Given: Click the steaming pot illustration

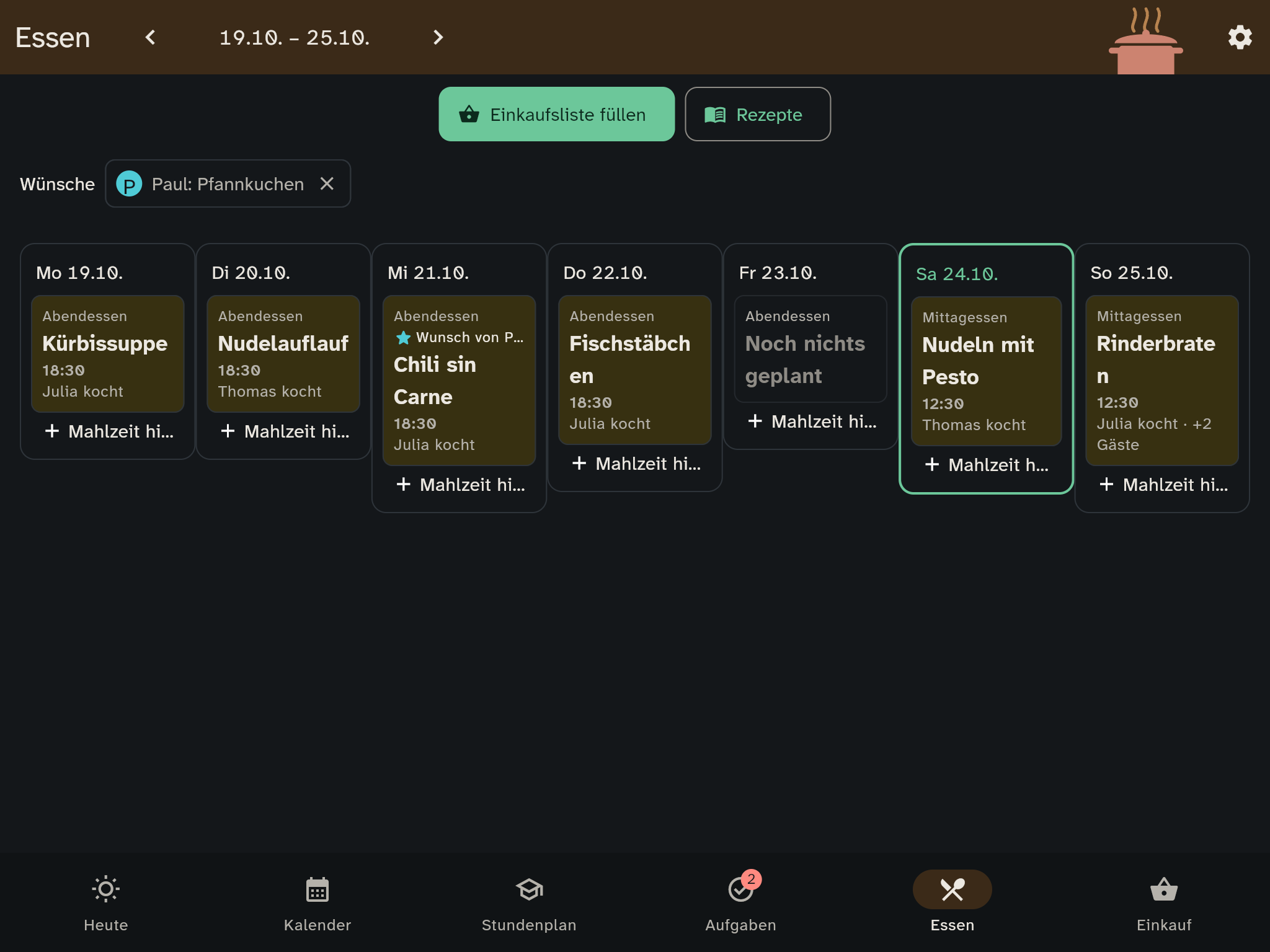Looking at the screenshot, I should pyautogui.click(x=1146, y=41).
